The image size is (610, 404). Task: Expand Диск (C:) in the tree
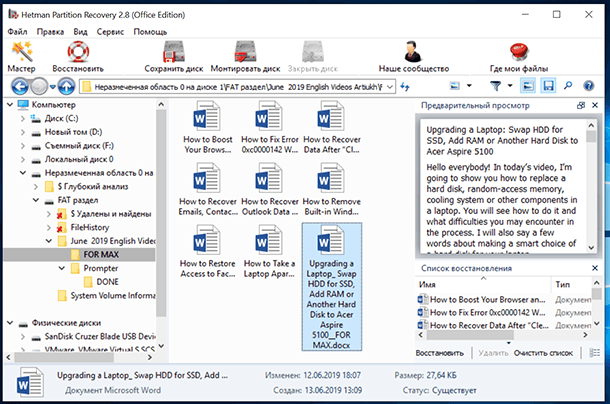pyautogui.click(x=23, y=119)
